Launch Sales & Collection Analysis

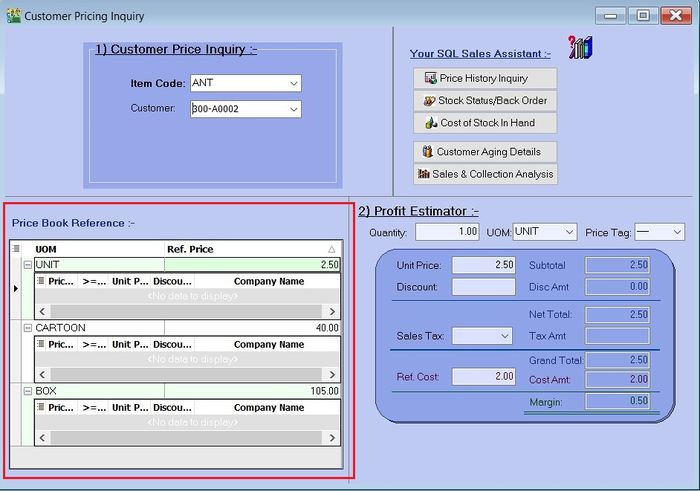point(484,174)
